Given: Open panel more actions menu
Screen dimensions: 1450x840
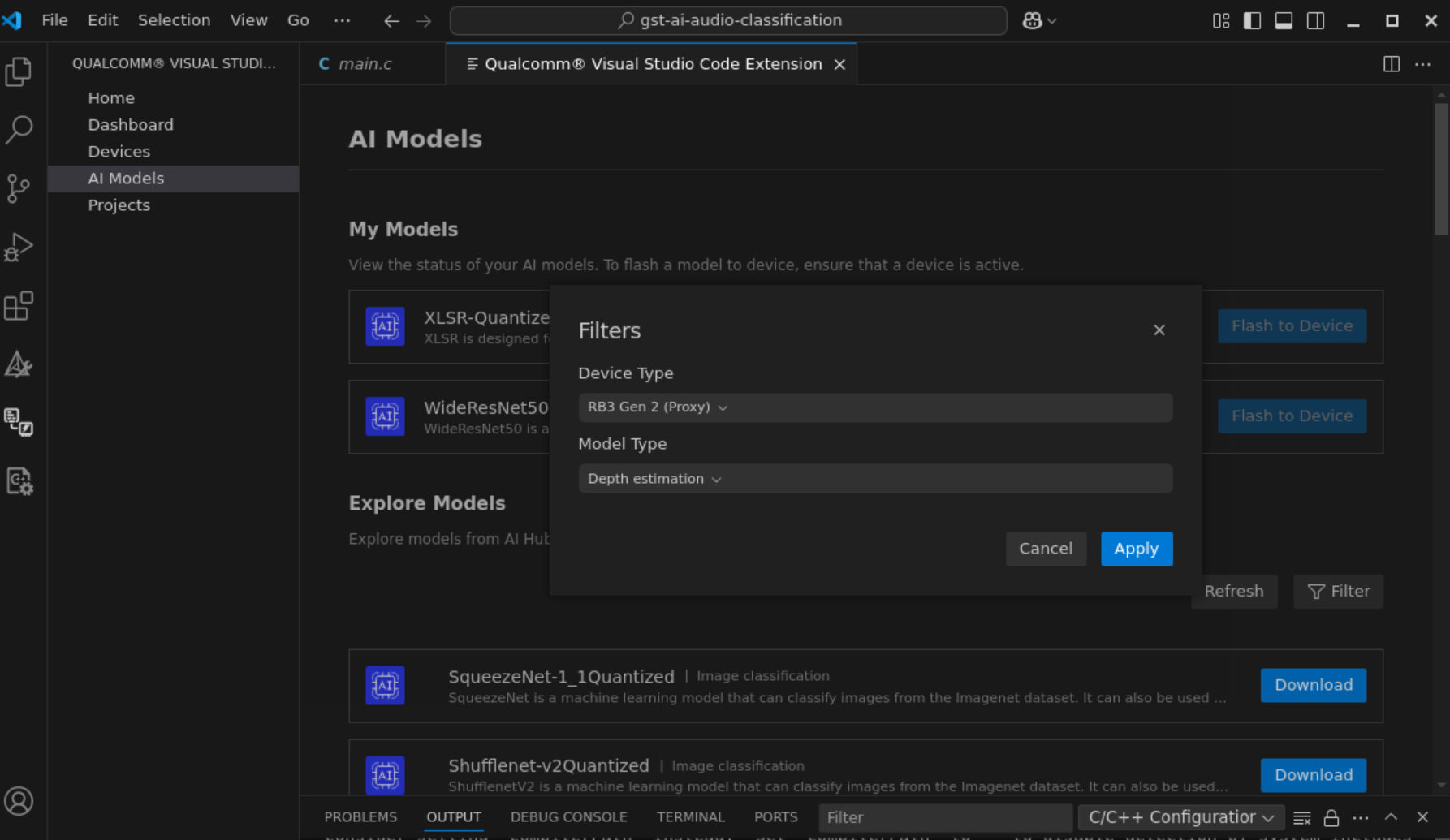Looking at the screenshot, I should pyautogui.click(x=1361, y=817).
